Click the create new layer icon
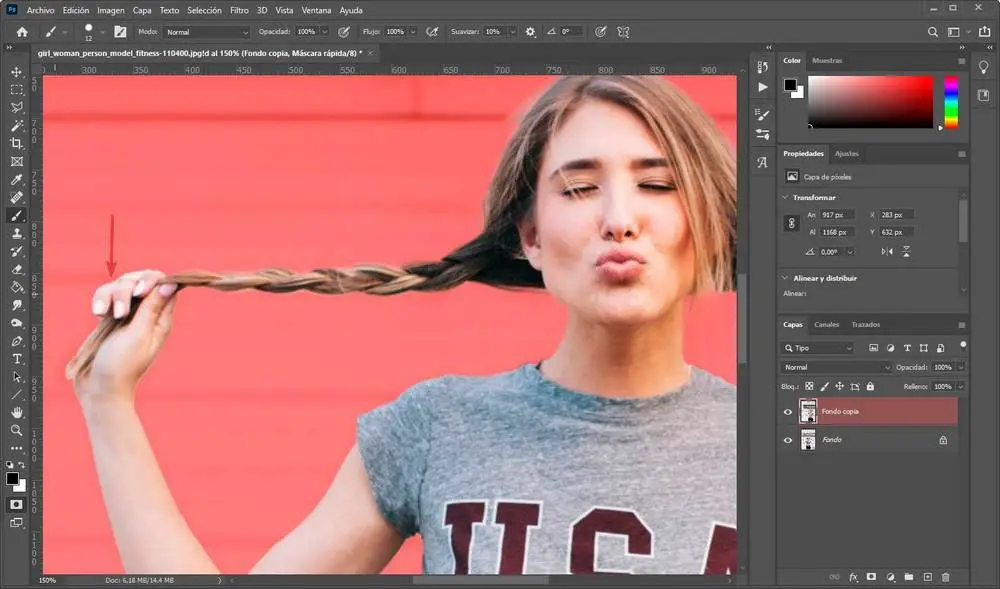 927,577
